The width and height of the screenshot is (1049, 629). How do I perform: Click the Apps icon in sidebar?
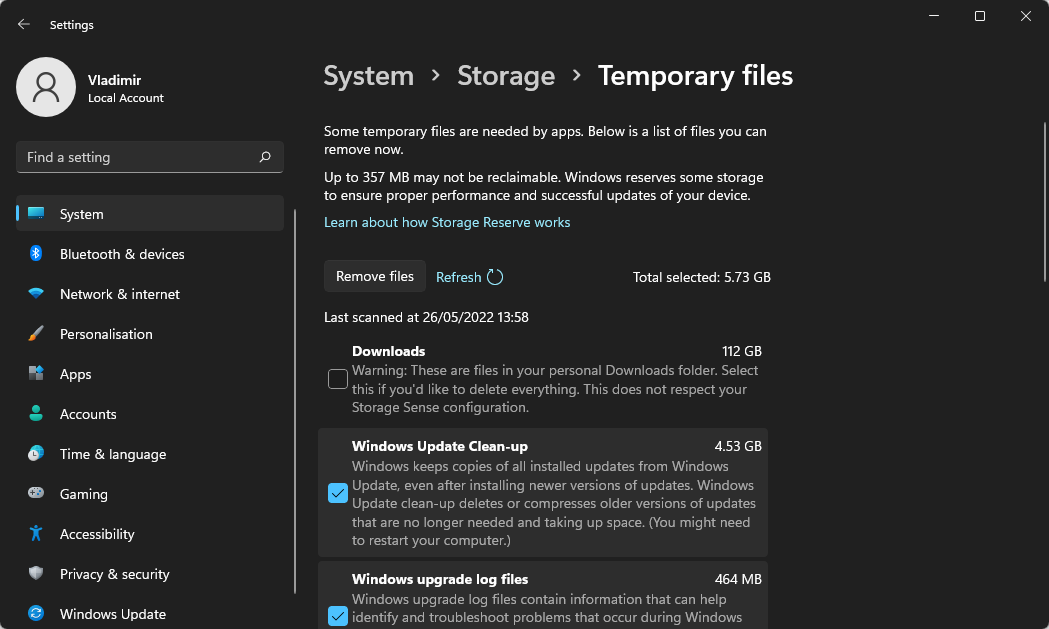tap(36, 373)
